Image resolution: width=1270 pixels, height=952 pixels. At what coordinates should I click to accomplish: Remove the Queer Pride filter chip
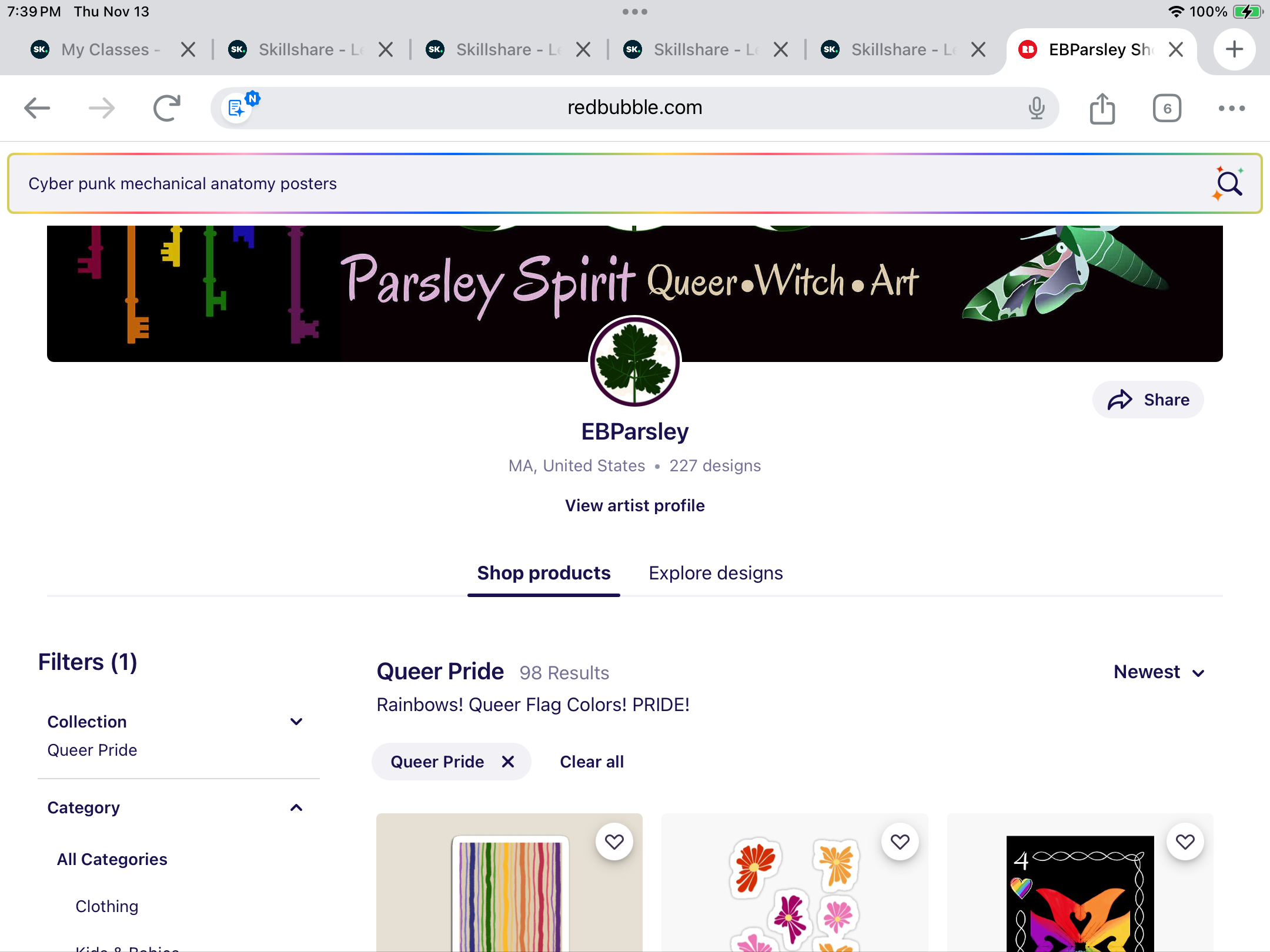pos(508,762)
